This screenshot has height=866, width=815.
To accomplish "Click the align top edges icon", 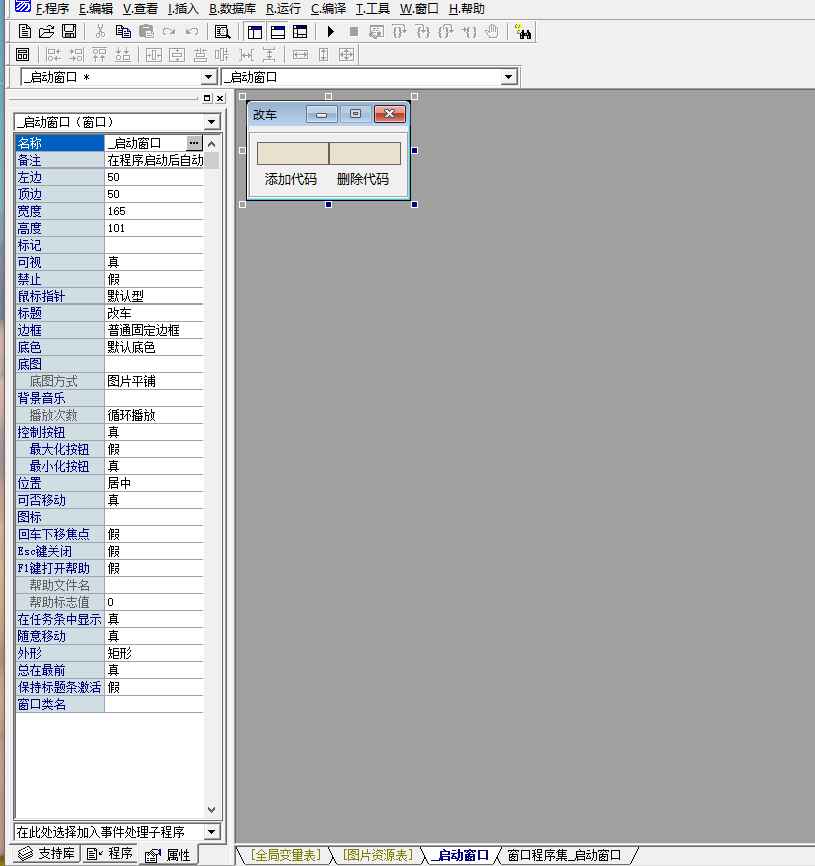I will click(x=99, y=55).
